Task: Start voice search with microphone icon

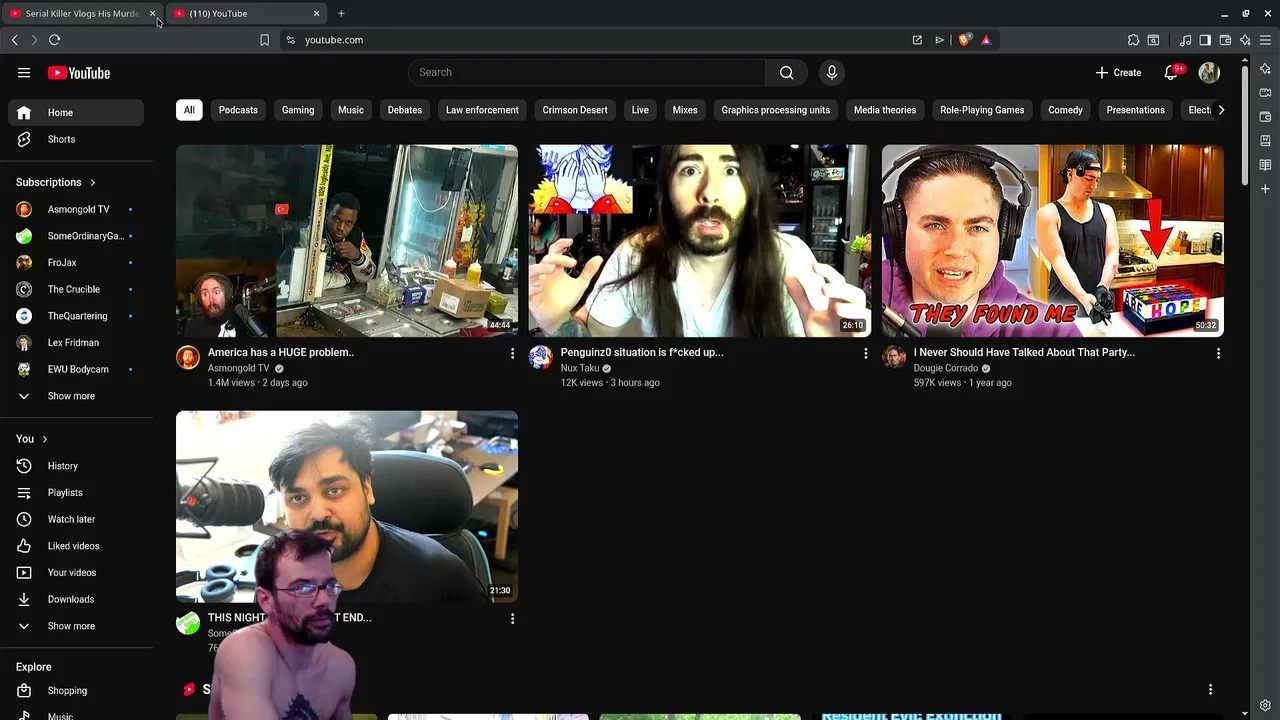Action: pos(831,72)
